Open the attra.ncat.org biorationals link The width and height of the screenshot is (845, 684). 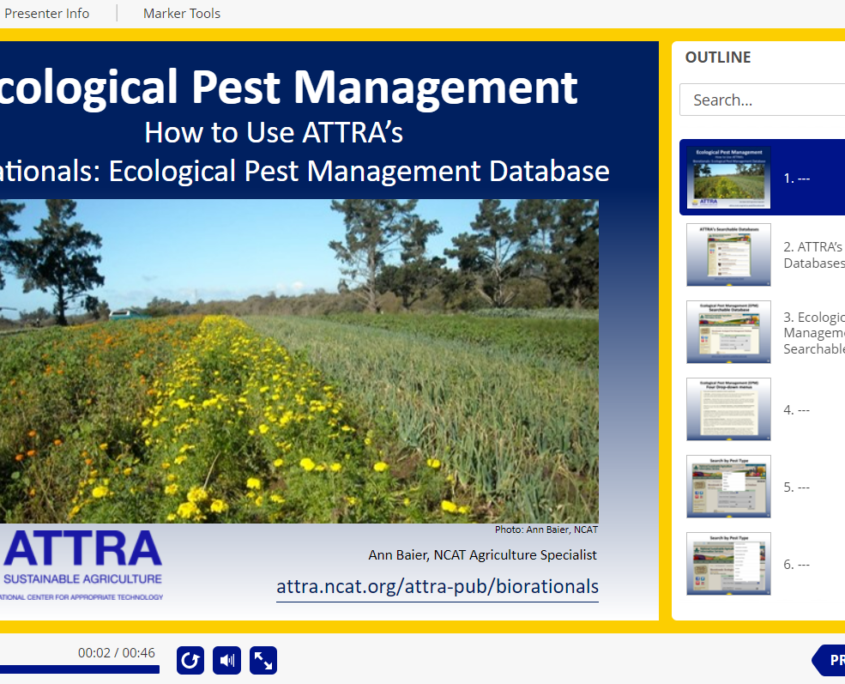[x=437, y=586]
